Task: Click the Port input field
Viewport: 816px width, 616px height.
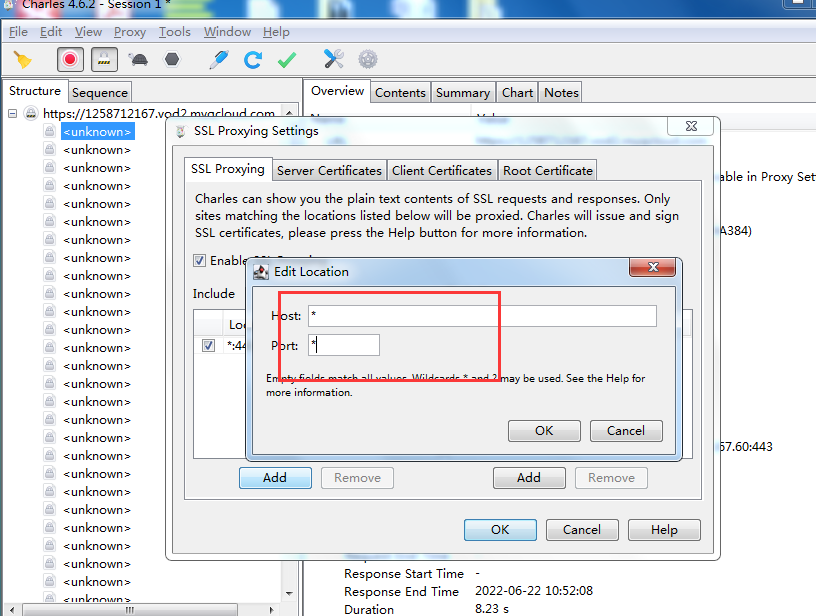Action: click(x=344, y=346)
